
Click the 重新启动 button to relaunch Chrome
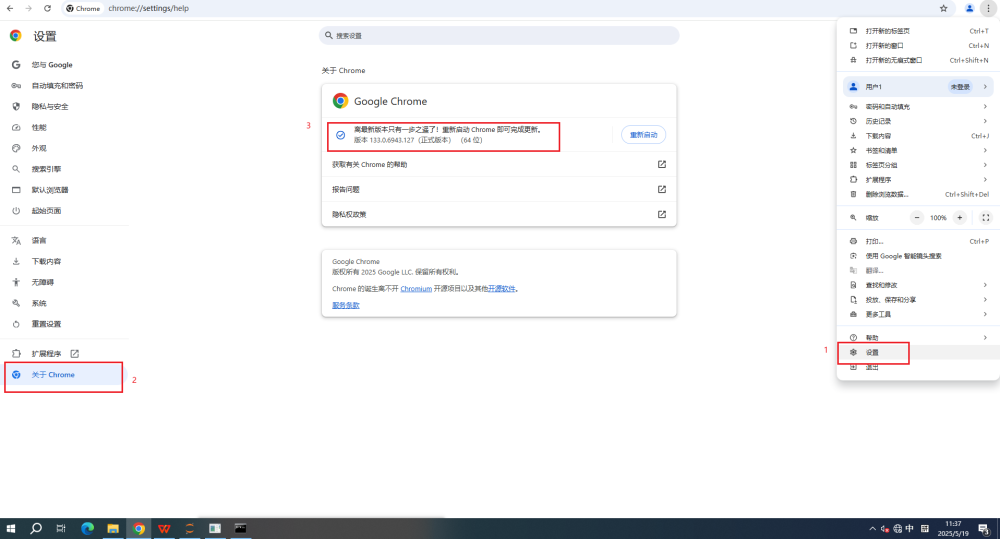(x=643, y=135)
